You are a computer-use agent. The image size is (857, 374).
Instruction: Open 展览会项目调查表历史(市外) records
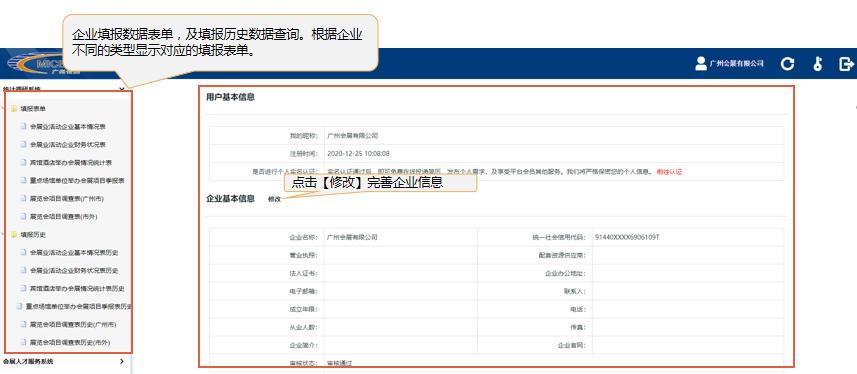[70, 342]
